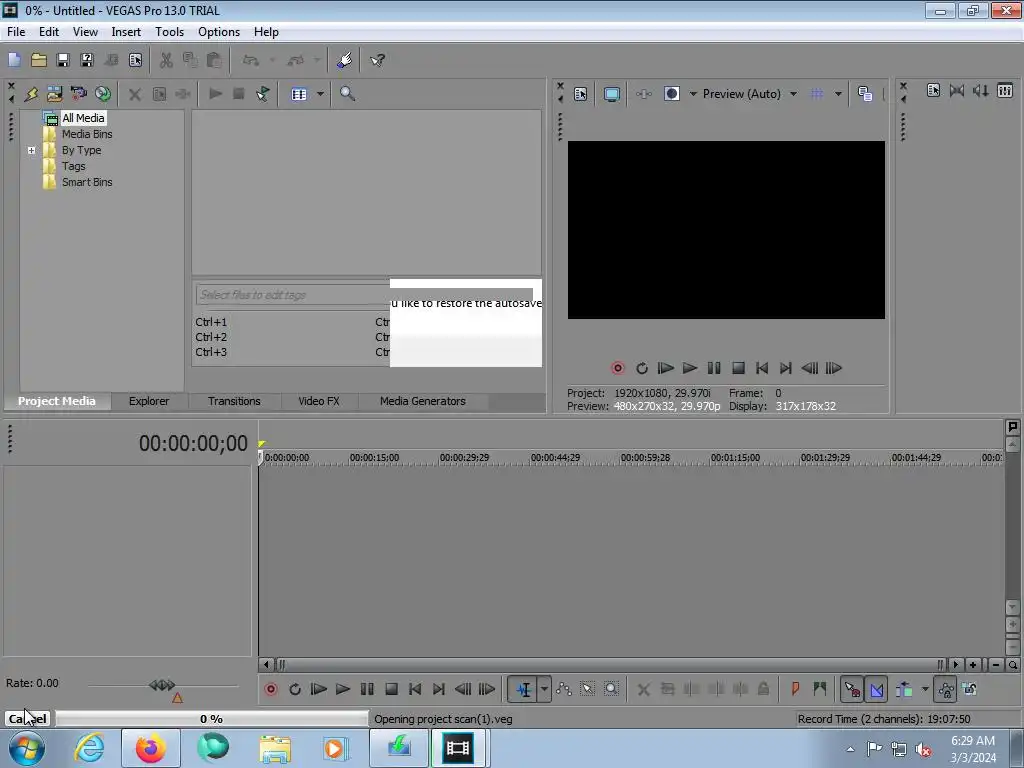Open the Redo history dropdown arrow
Image resolution: width=1024 pixels, height=768 pixels.
coord(317,60)
